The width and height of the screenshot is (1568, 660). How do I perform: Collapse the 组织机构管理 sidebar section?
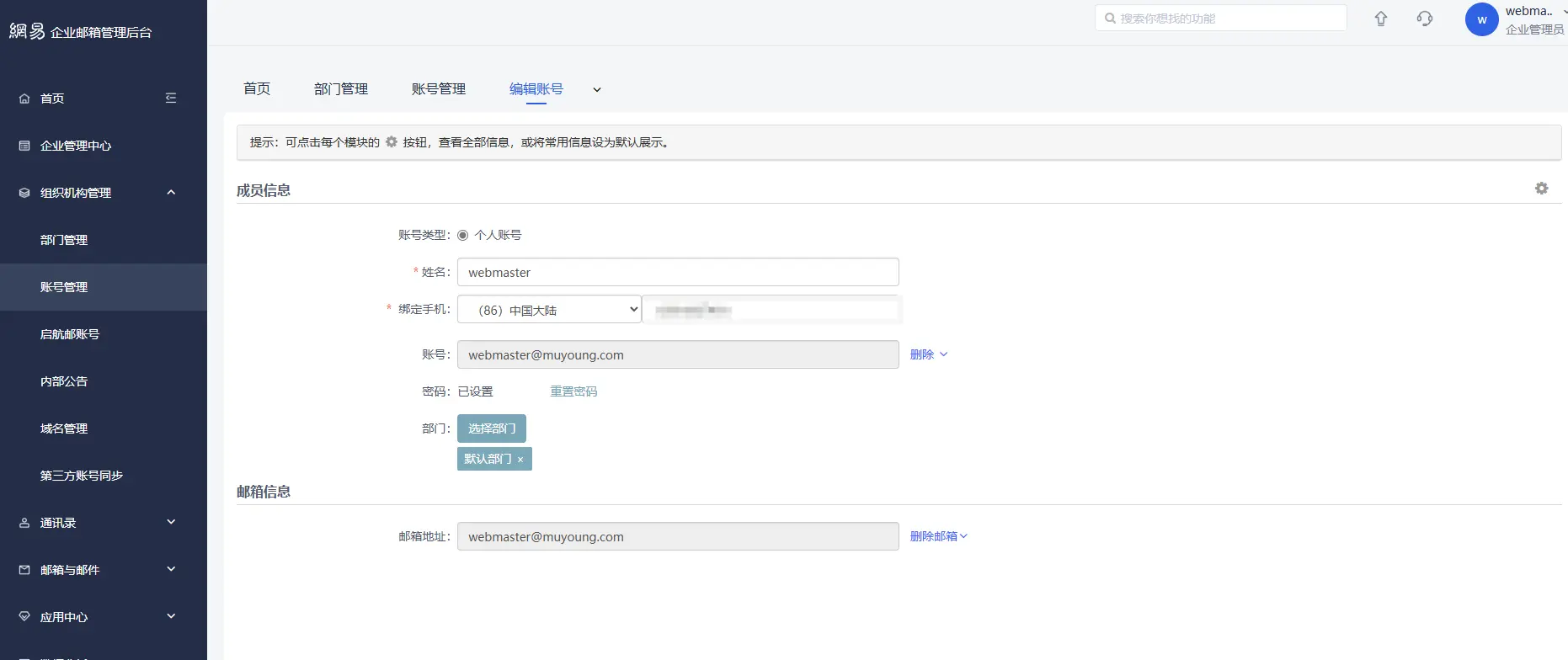(x=171, y=193)
